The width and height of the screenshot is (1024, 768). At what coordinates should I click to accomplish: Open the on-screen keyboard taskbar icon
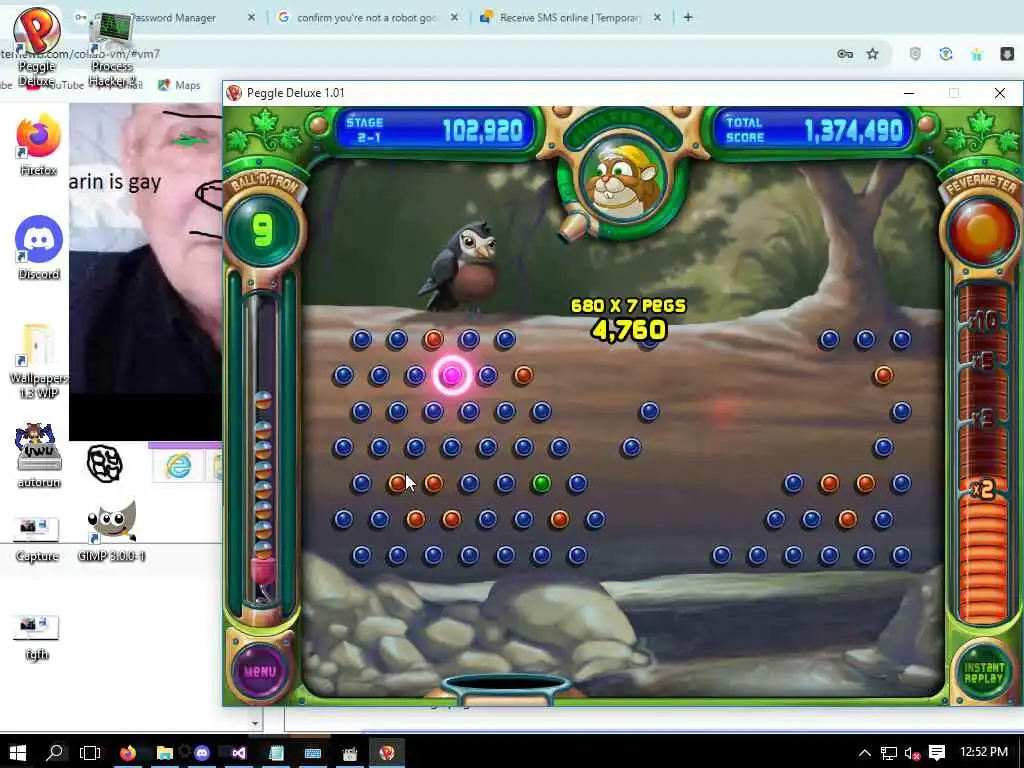[313, 753]
